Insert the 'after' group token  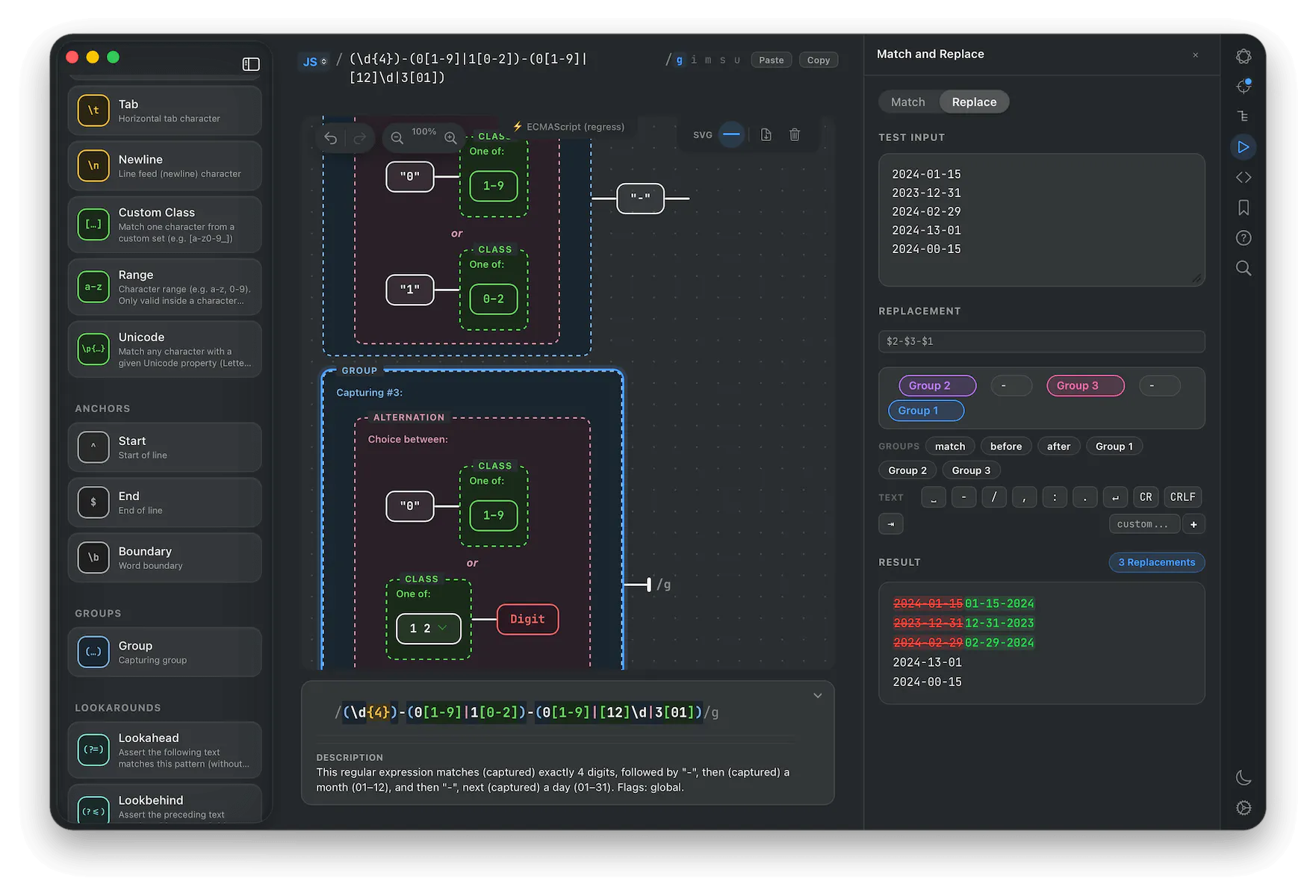tap(1059, 447)
